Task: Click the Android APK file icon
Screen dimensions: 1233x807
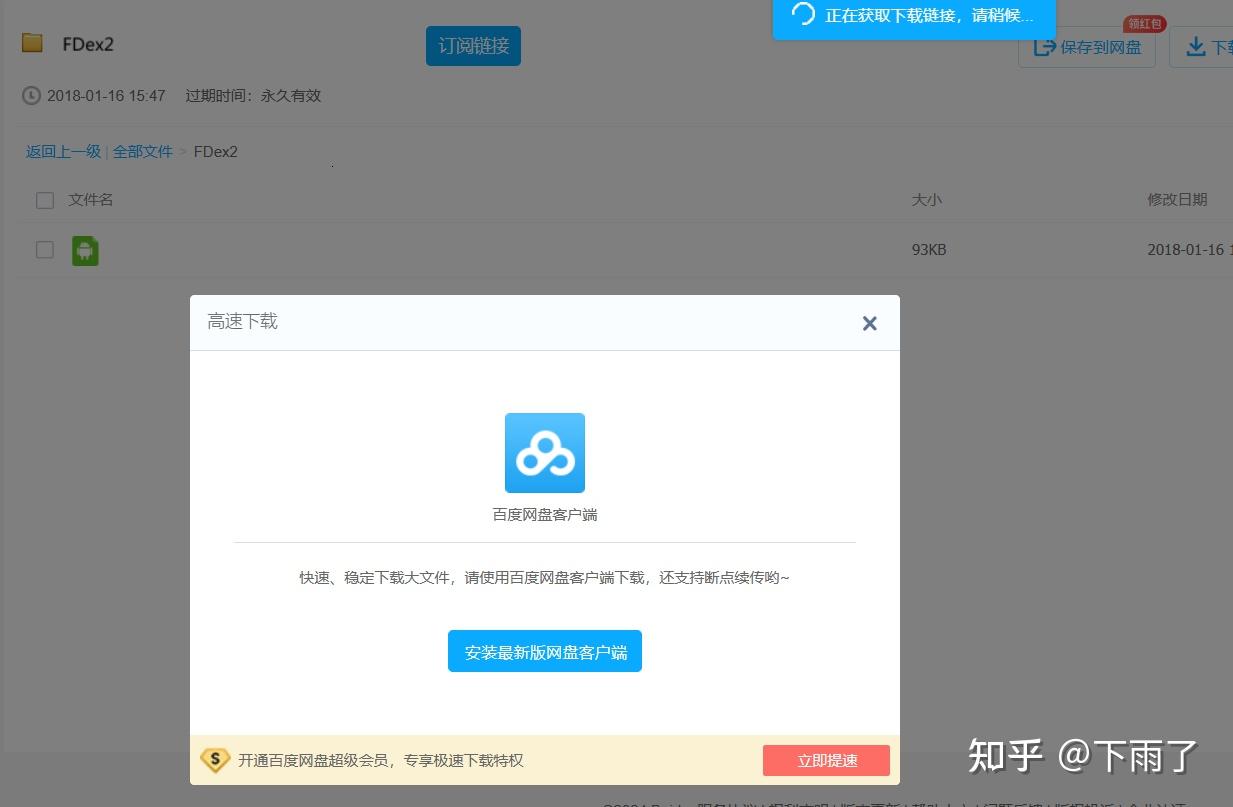Action: point(85,250)
